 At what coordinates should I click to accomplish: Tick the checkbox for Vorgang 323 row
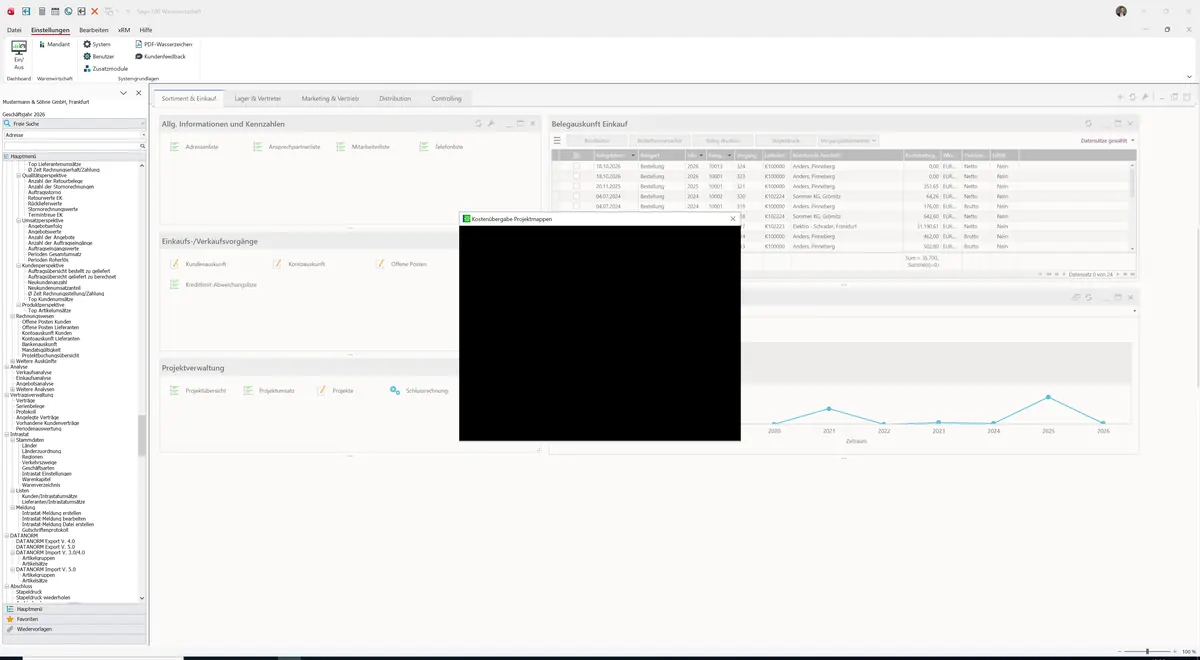click(576, 176)
